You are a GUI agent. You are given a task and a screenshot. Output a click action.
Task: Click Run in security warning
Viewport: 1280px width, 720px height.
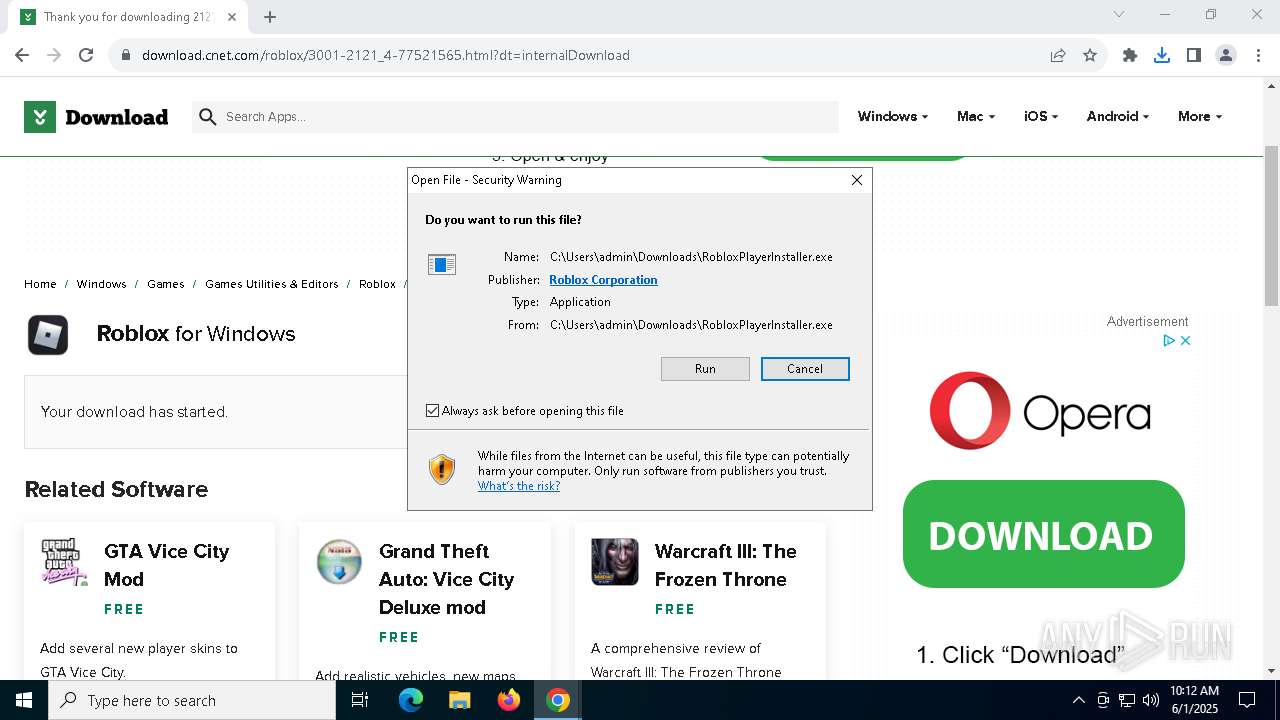(705, 369)
